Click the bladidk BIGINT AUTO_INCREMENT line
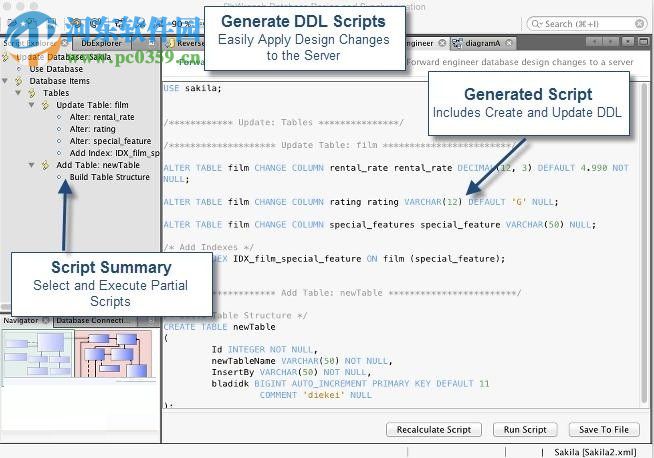The height and width of the screenshot is (458, 654). (350, 383)
